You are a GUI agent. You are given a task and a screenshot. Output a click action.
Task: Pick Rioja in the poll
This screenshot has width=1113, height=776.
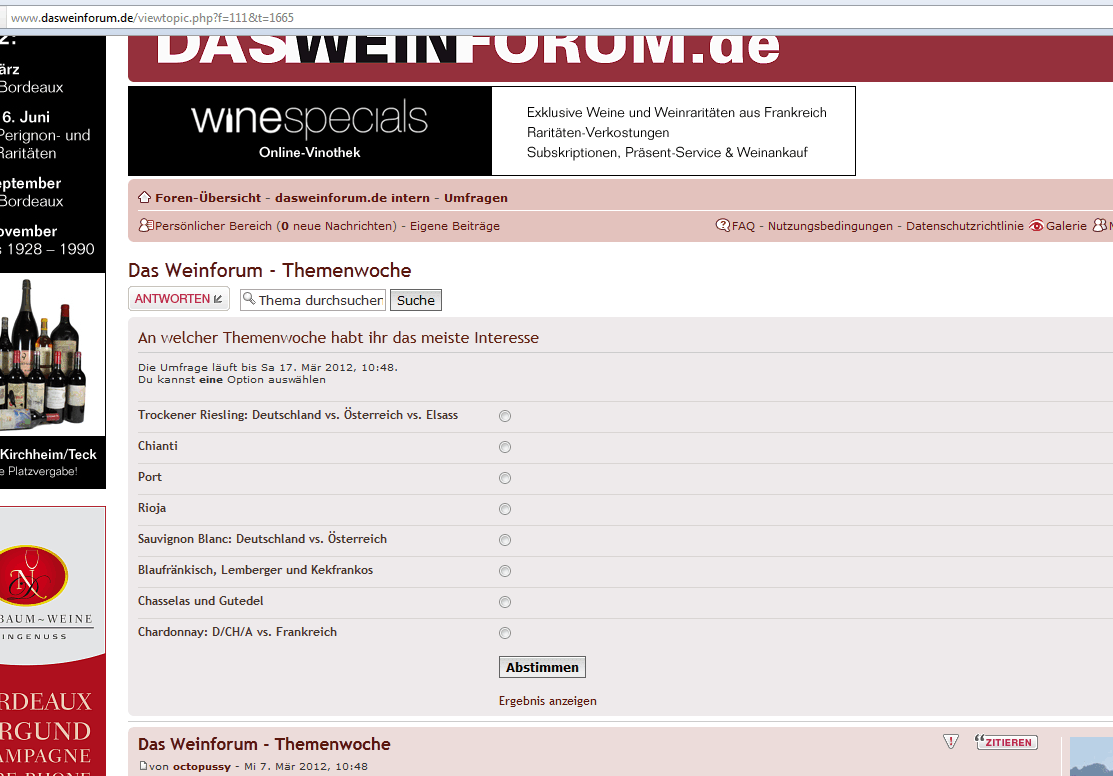(x=505, y=509)
